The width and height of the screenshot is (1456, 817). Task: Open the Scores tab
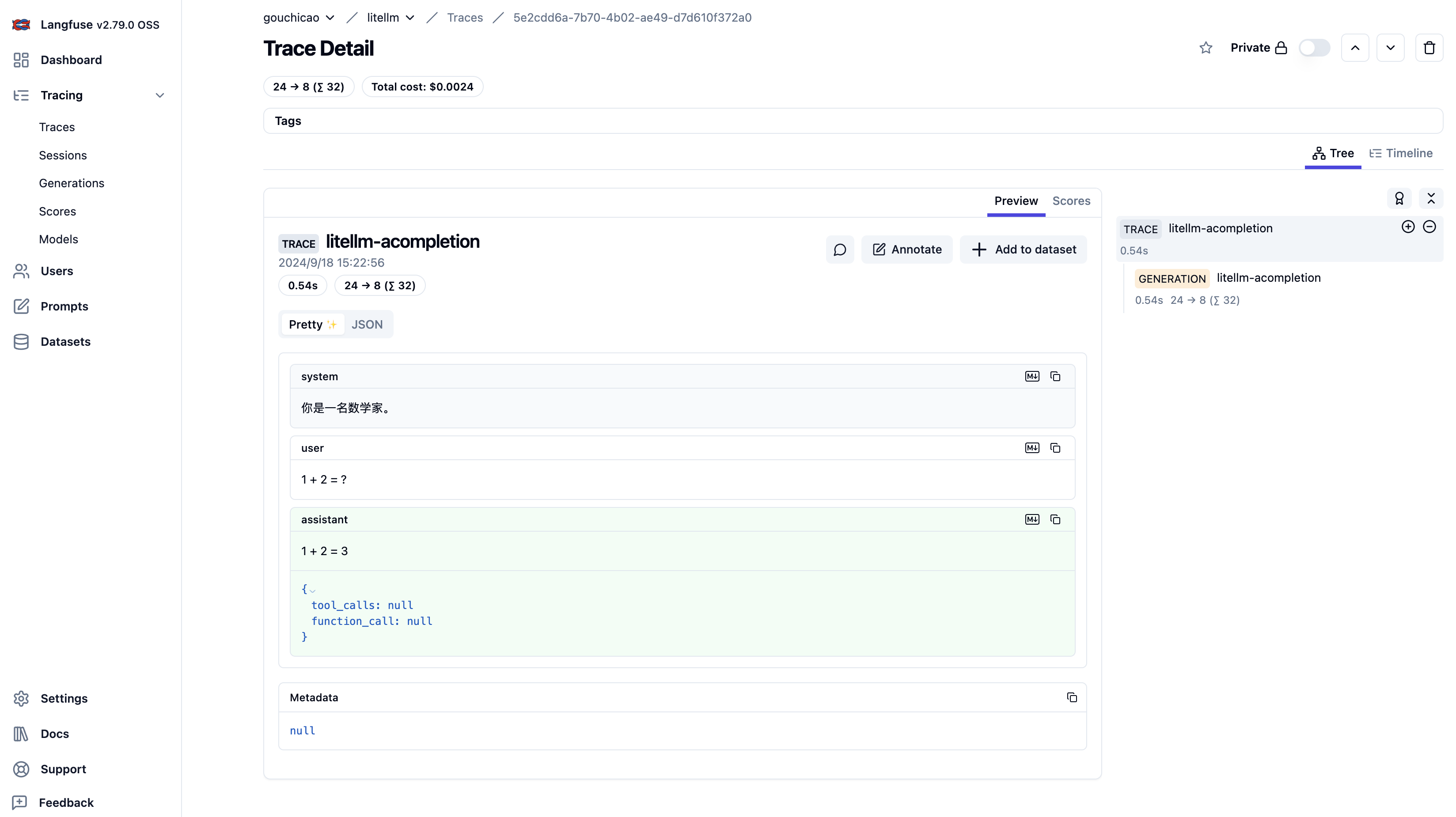click(1070, 201)
